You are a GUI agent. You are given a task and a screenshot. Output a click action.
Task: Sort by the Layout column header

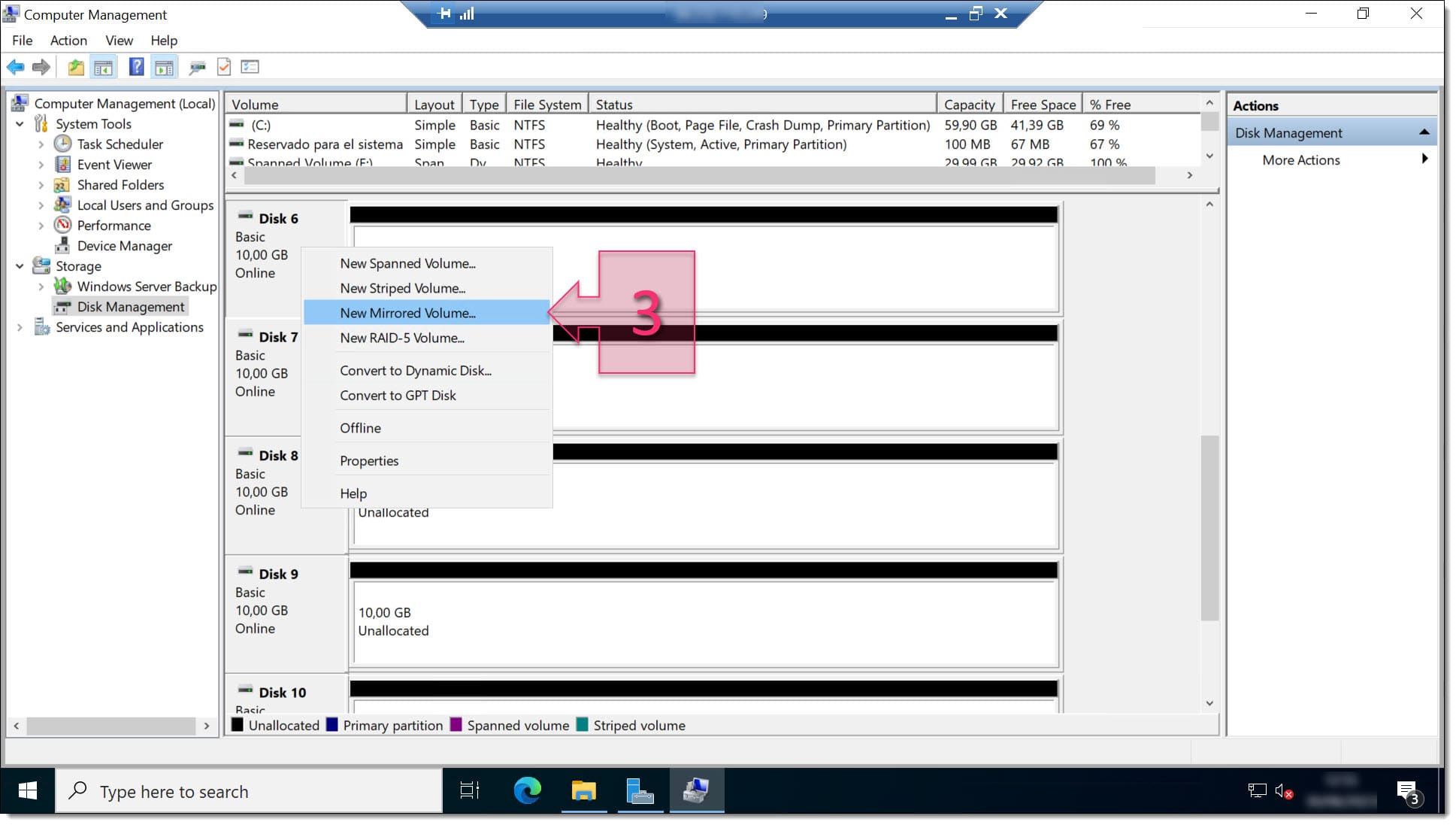click(434, 105)
